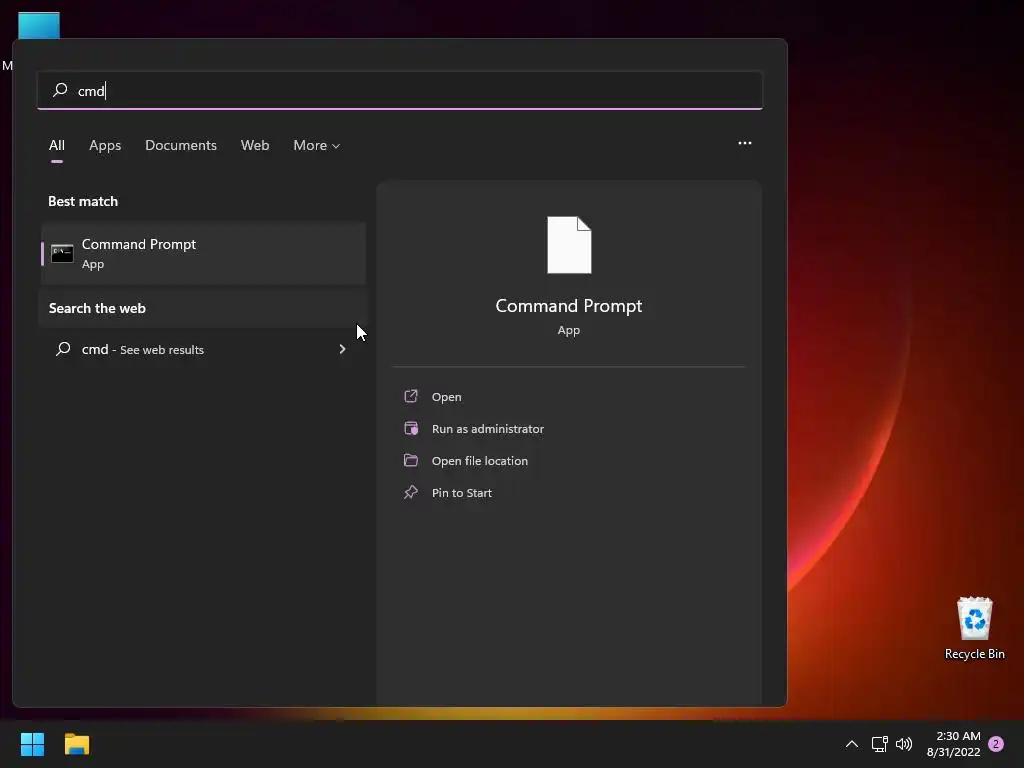Click the Open action icon
This screenshot has width=1024, height=768.
tap(411, 396)
